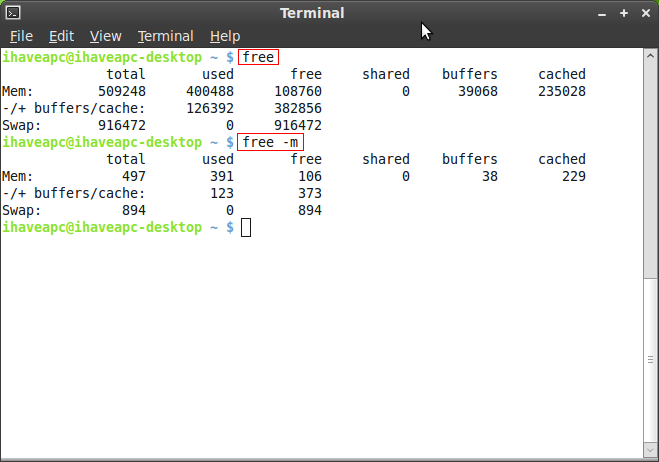Click the used value 391
Screen dimensions: 659x462
pos(222,176)
